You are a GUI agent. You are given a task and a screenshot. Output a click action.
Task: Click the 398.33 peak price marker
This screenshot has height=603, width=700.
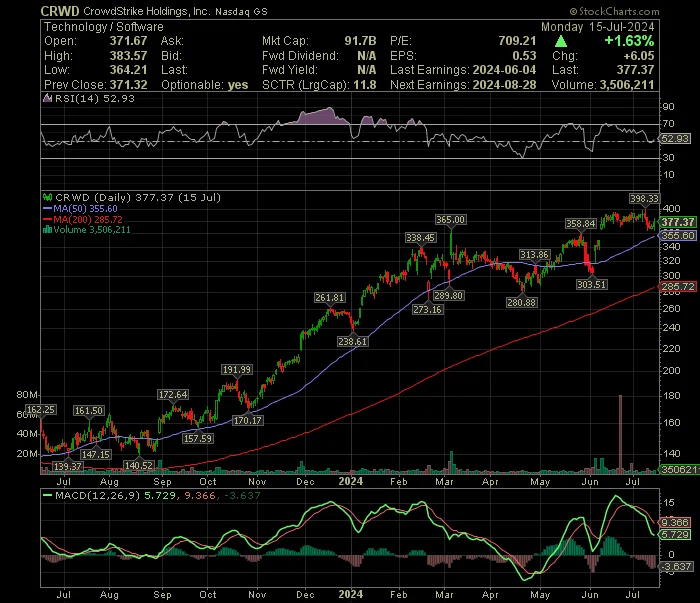coord(644,199)
